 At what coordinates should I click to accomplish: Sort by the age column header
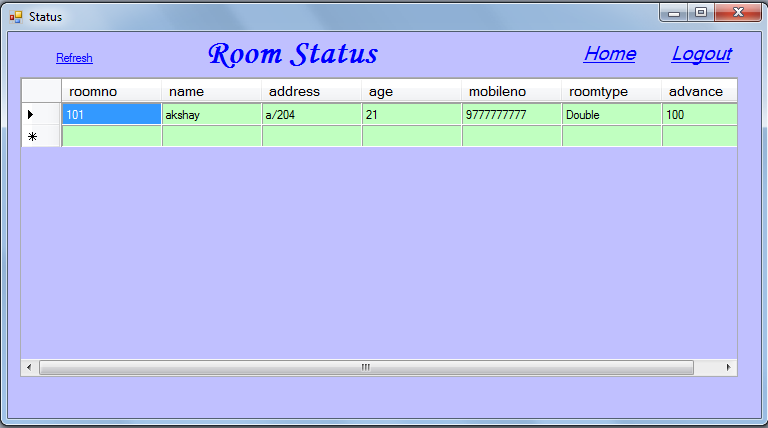411,91
